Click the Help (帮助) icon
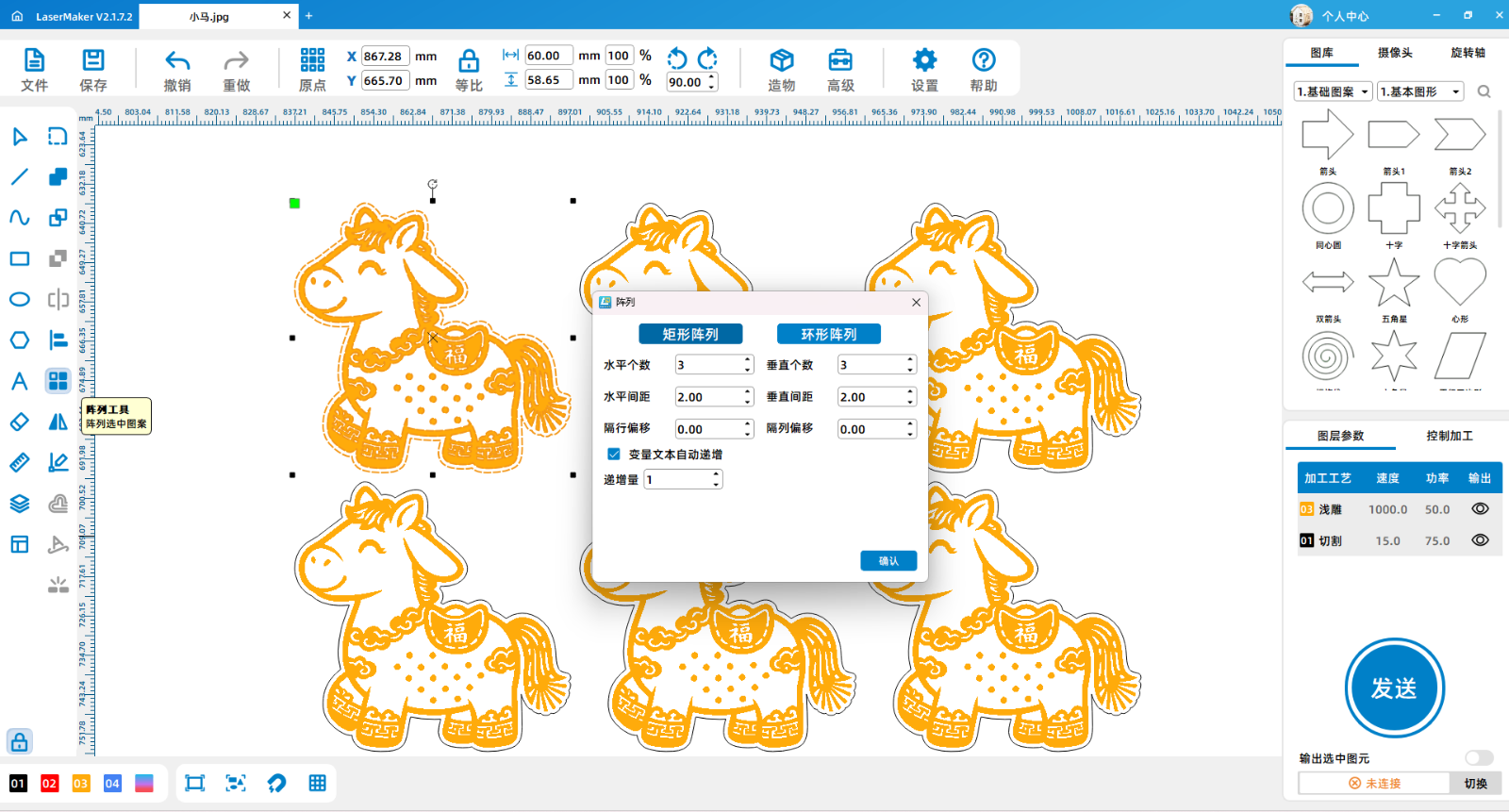 click(983, 62)
